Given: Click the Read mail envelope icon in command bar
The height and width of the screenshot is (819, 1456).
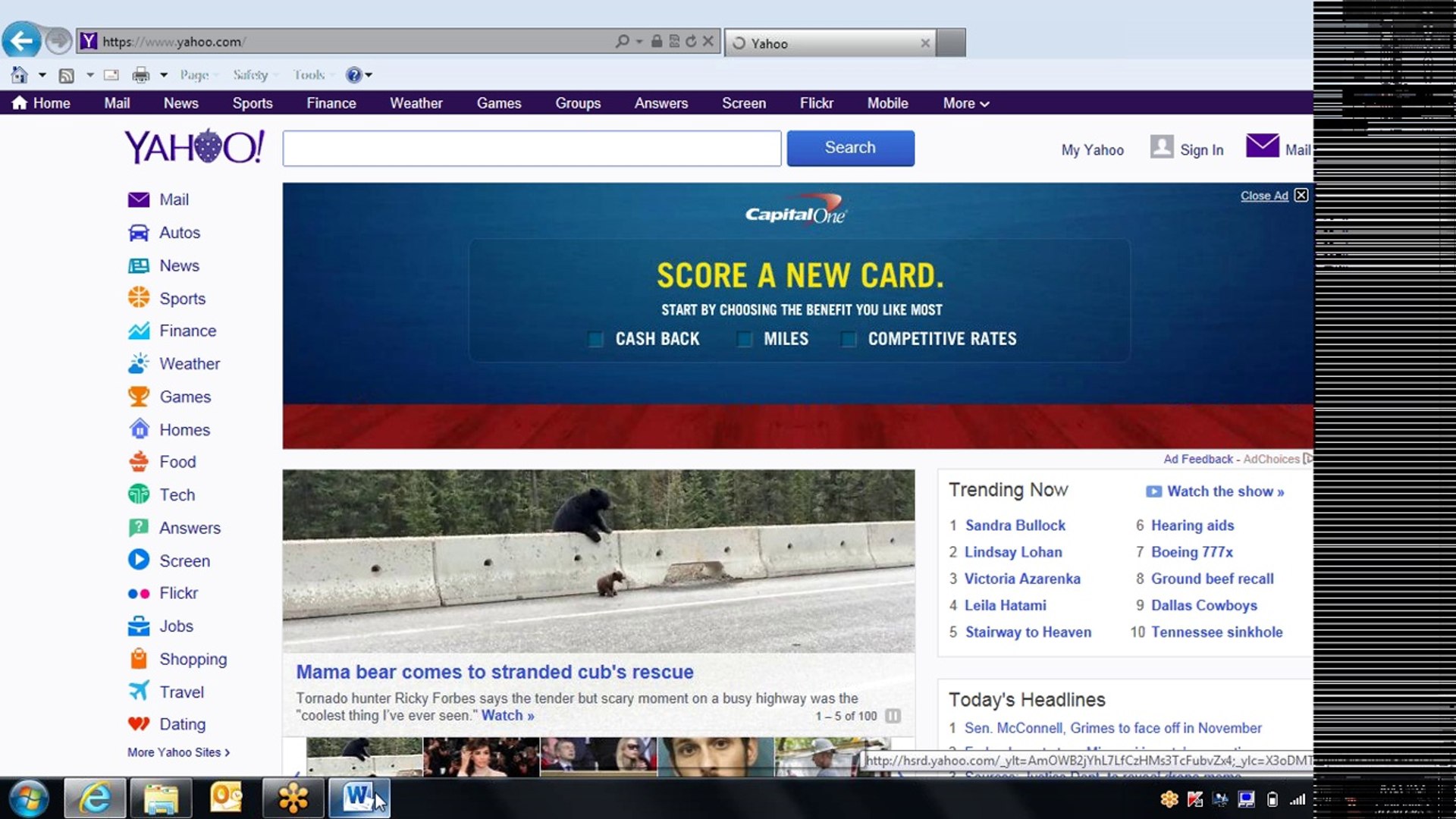Looking at the screenshot, I should click(x=111, y=75).
